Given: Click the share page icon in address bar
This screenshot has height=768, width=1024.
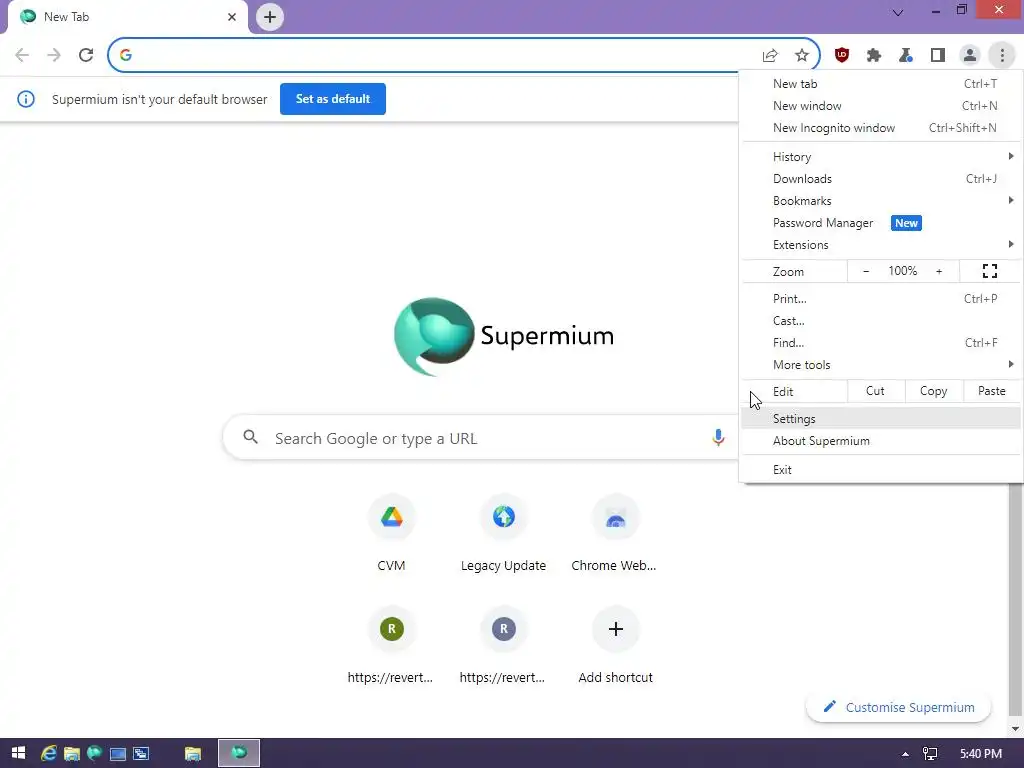Looking at the screenshot, I should 770,56.
